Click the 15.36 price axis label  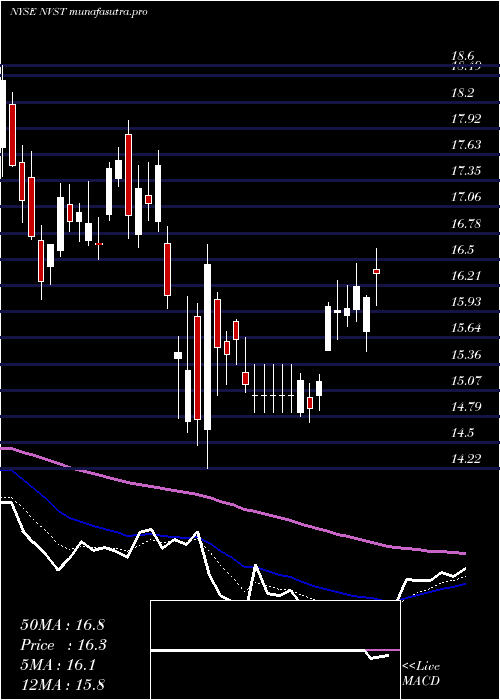(466, 354)
